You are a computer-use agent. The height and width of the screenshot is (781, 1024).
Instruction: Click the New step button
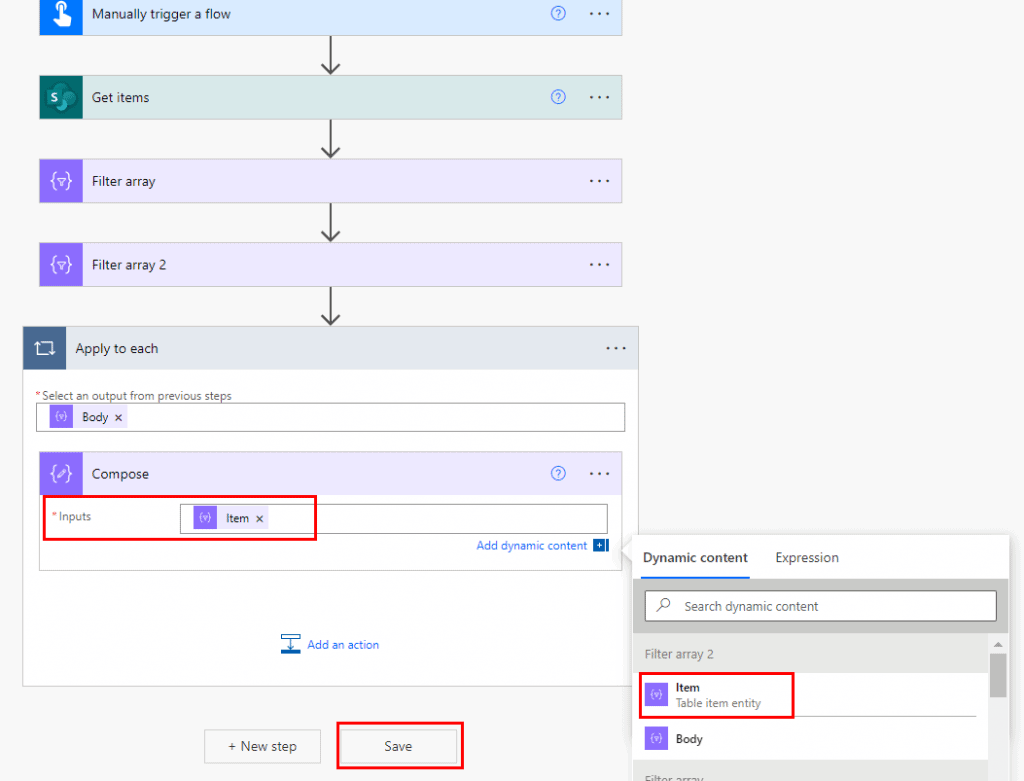[x=263, y=746]
